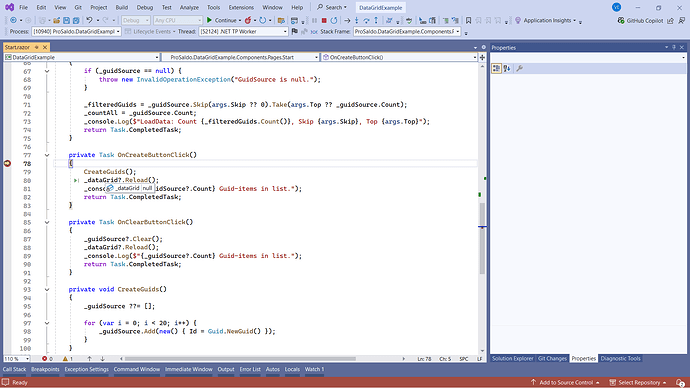Viewport: 690px width, 388px height.
Task: Click the user account avatar in title bar
Action: tap(617, 7)
